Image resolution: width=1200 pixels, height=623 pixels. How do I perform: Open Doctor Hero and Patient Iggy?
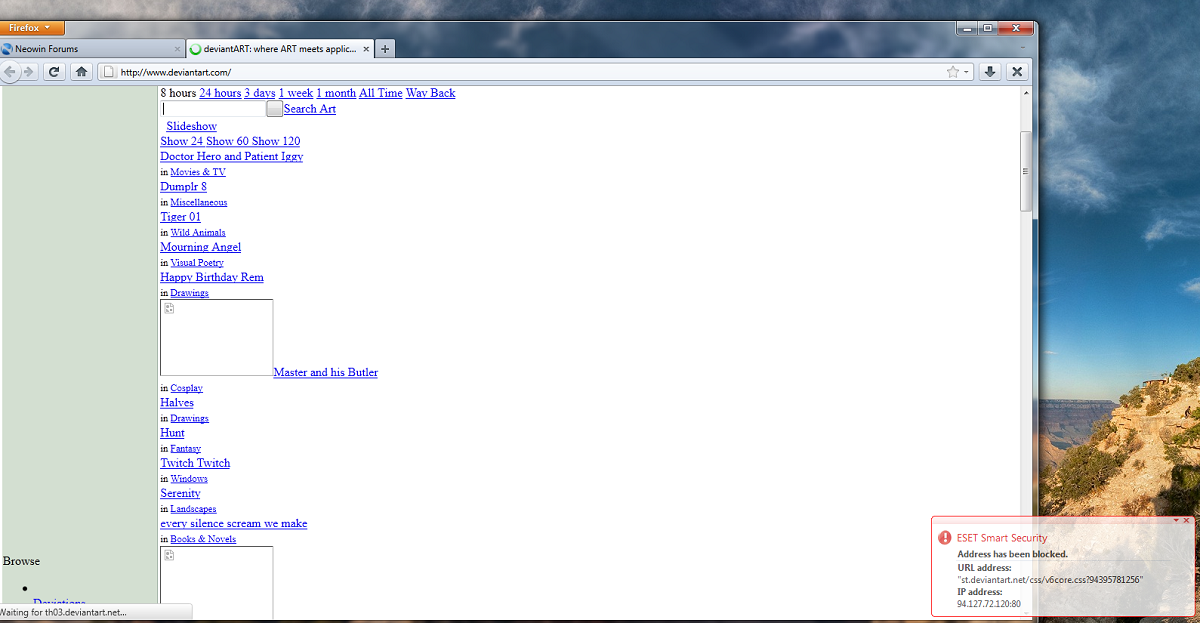point(231,156)
